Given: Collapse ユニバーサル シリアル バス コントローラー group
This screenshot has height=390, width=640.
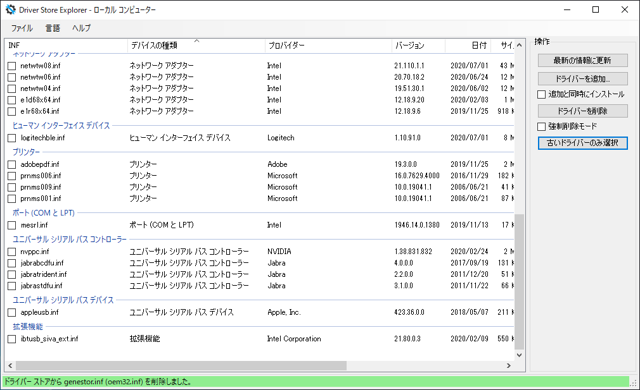Looking at the screenshot, I should tap(69, 239).
